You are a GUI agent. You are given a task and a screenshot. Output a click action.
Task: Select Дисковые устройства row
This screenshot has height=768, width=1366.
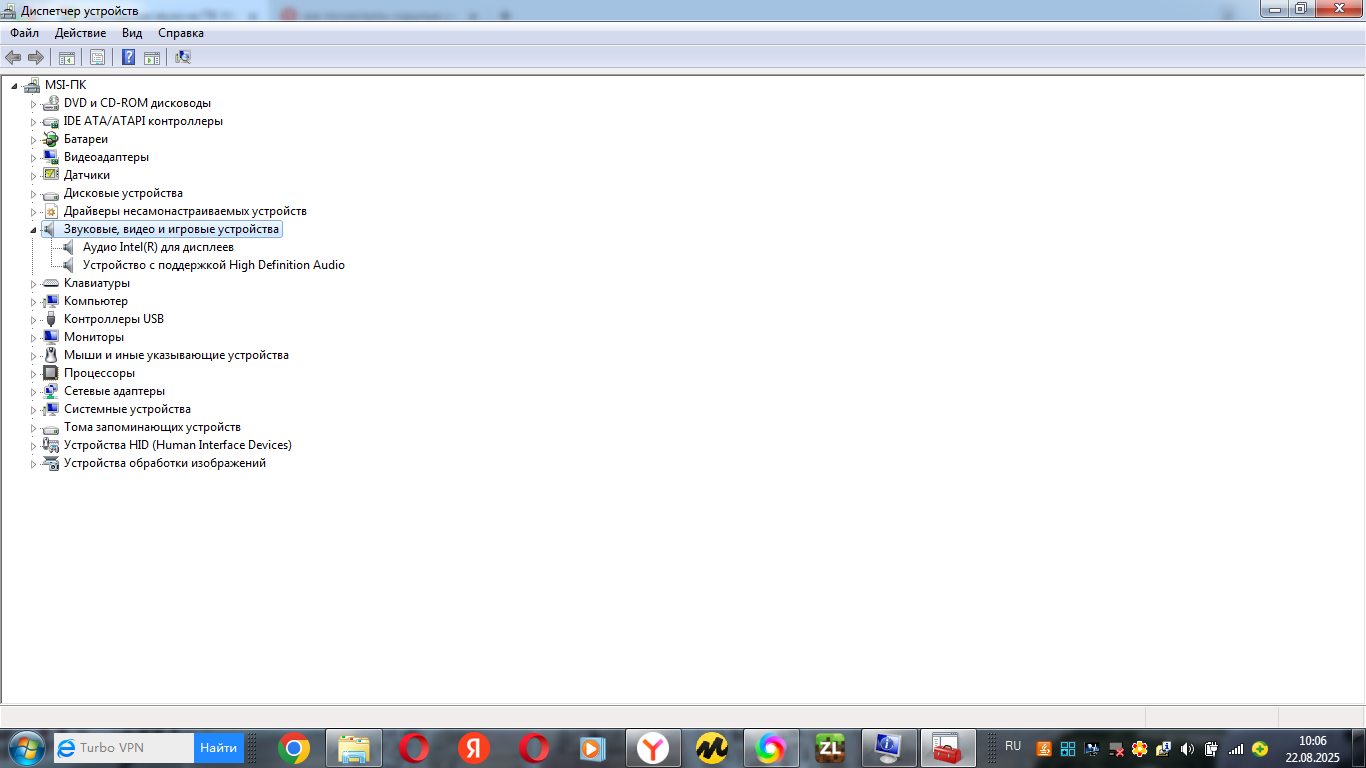123,193
